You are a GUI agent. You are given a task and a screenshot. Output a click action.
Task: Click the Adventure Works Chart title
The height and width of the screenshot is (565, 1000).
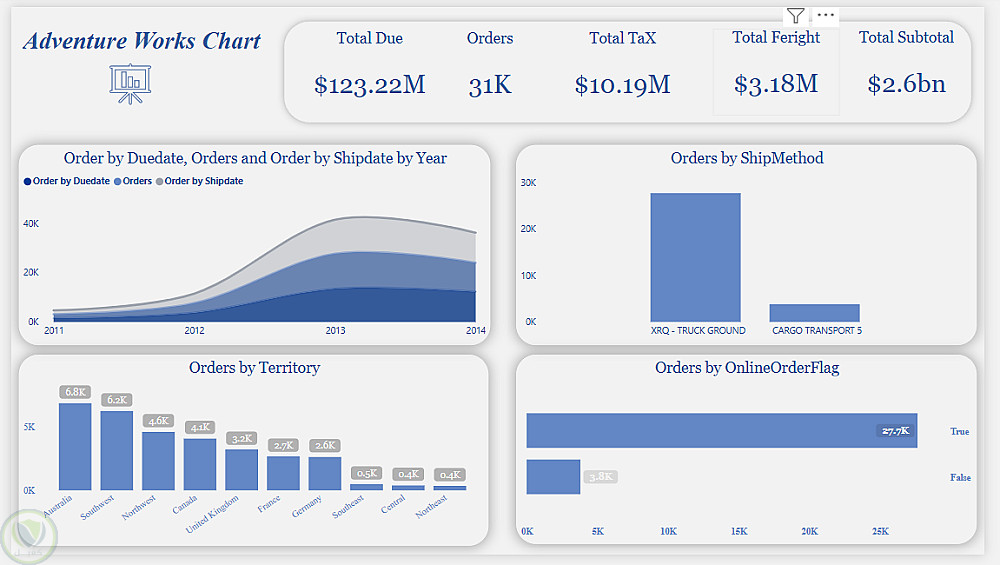(x=142, y=41)
